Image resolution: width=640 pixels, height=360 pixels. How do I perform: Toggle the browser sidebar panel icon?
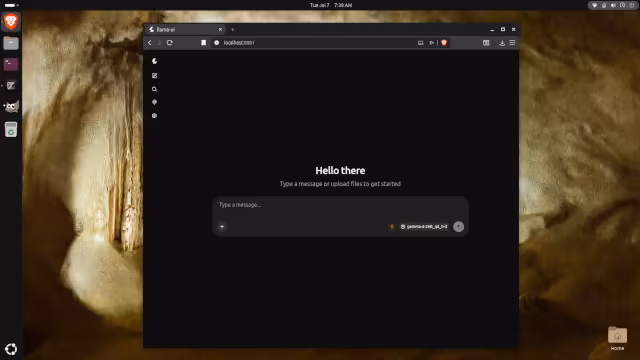pos(486,42)
